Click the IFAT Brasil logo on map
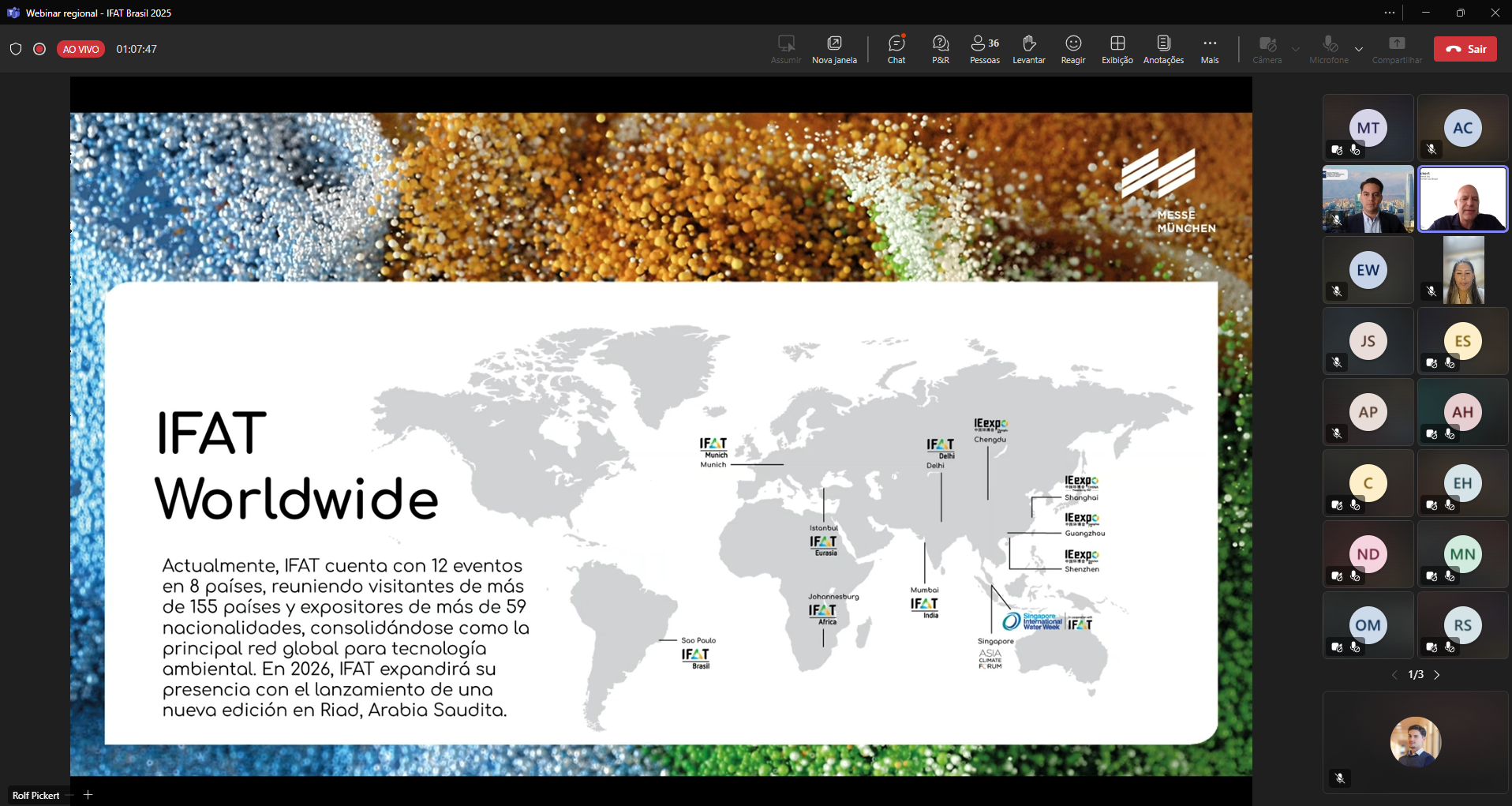Viewport: 1512px width, 806px height. [x=696, y=658]
